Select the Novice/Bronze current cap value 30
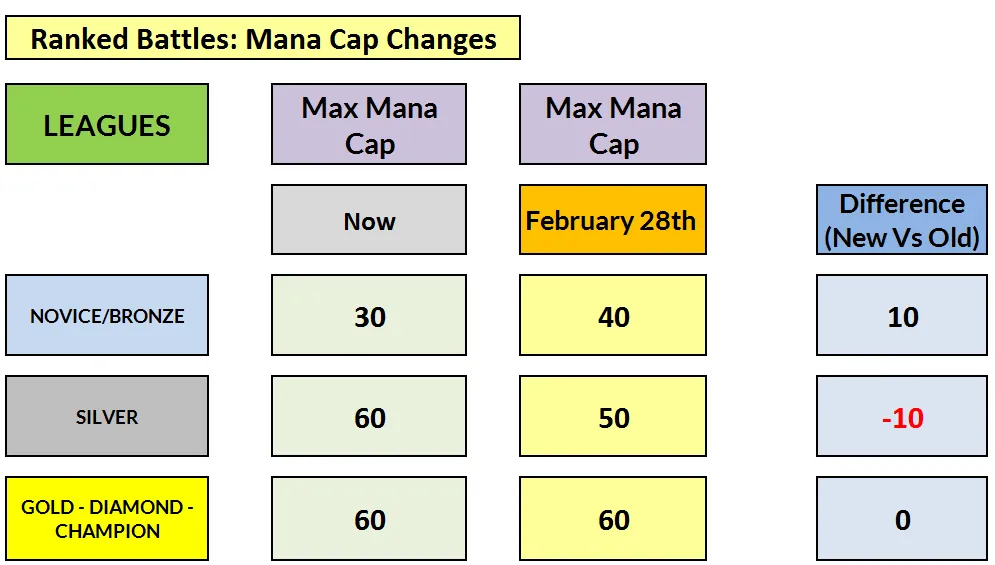The image size is (995, 565). [x=369, y=316]
